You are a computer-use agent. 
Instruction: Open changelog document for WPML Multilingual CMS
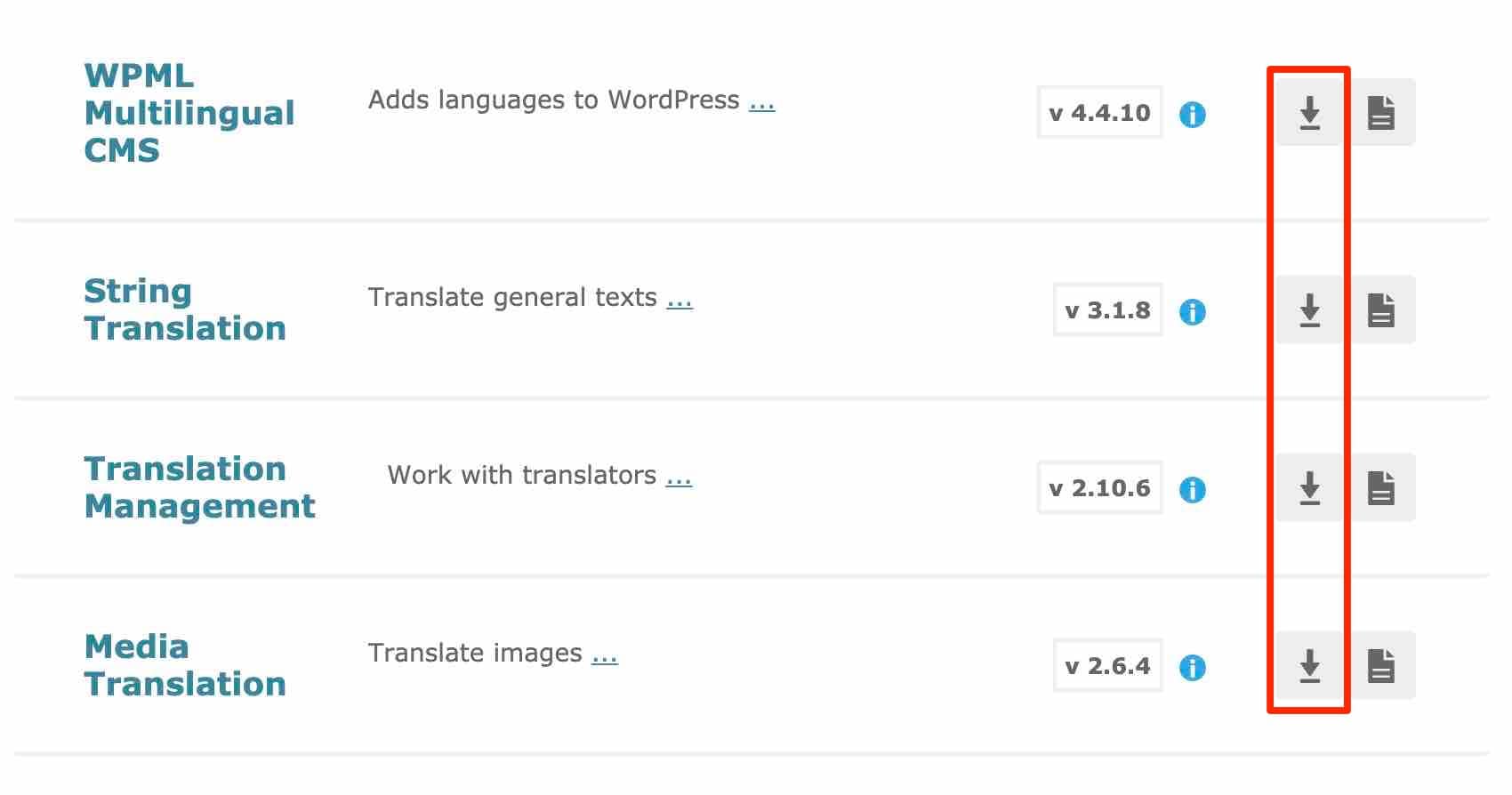click(1381, 113)
